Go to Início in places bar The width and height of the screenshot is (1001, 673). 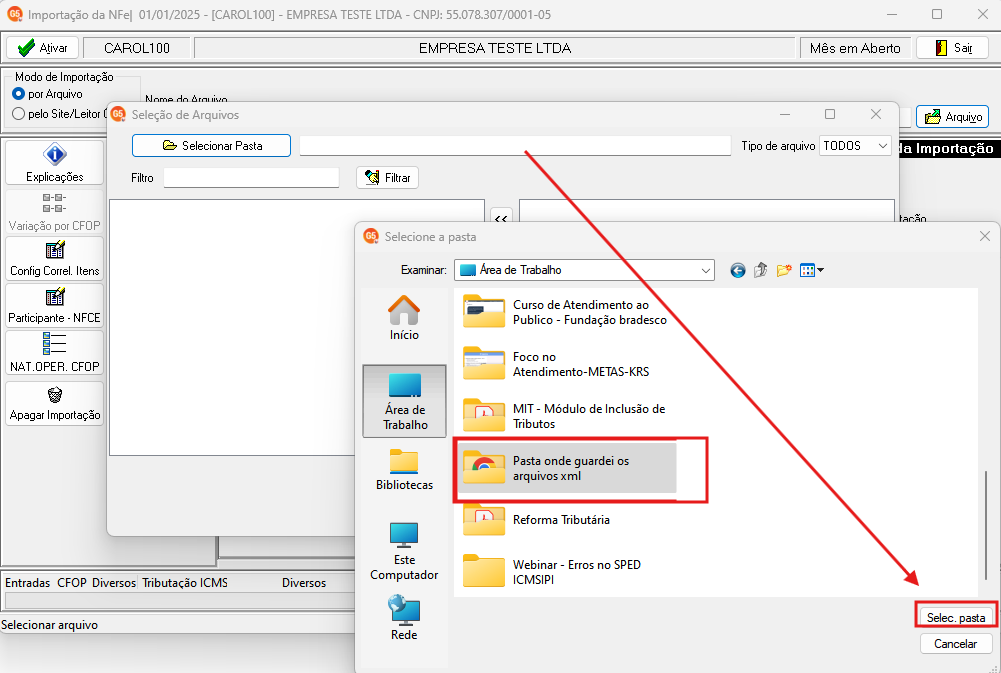(404, 318)
